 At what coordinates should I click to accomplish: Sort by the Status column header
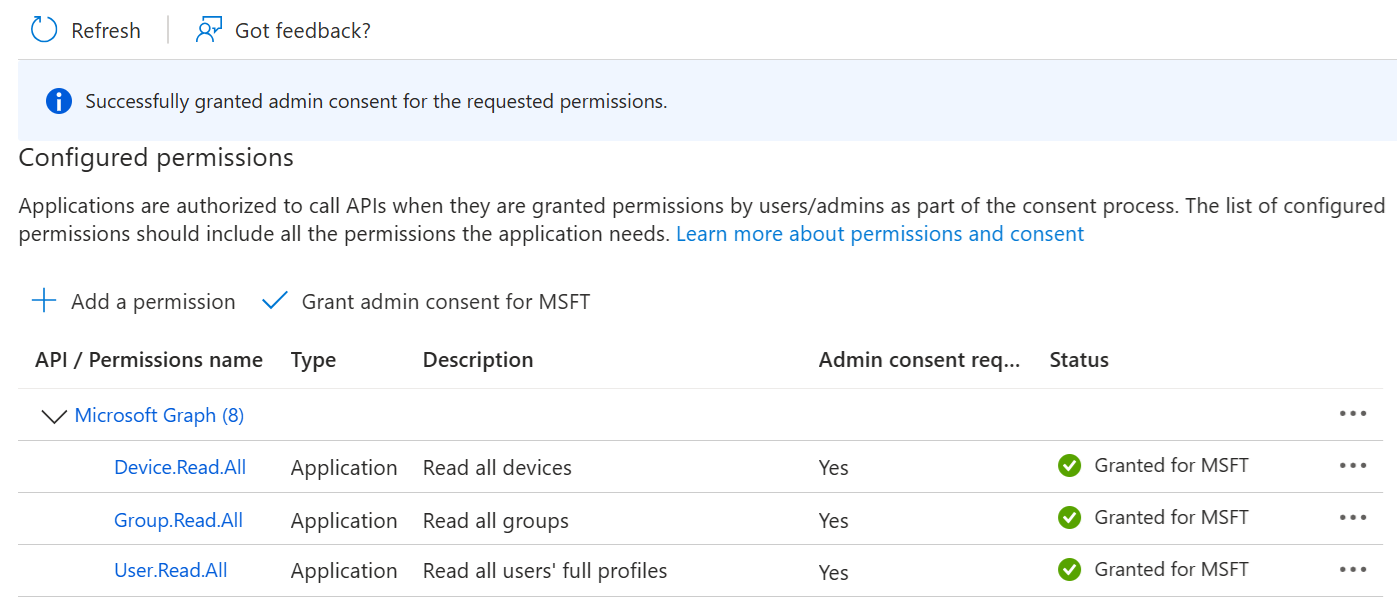point(1079,360)
